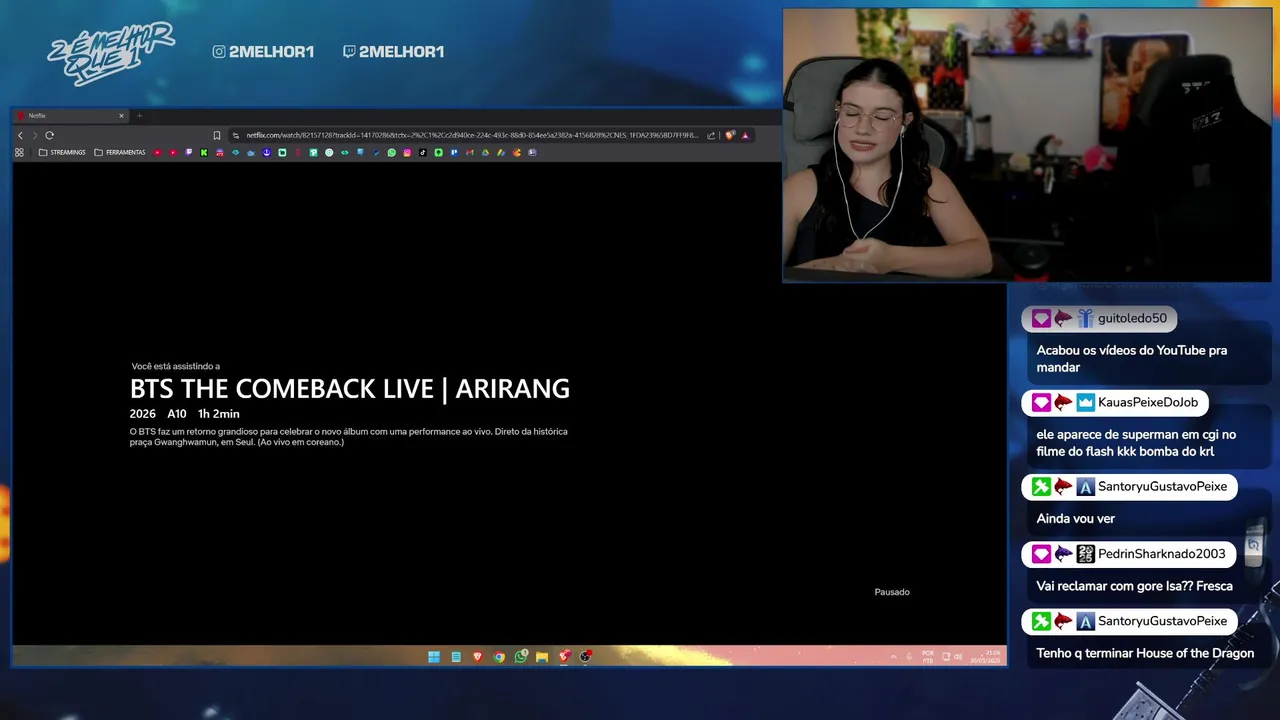Viewport: 1280px width, 720px height.
Task: Select chat username PedrinSharknado2003
Action: [1162, 554]
